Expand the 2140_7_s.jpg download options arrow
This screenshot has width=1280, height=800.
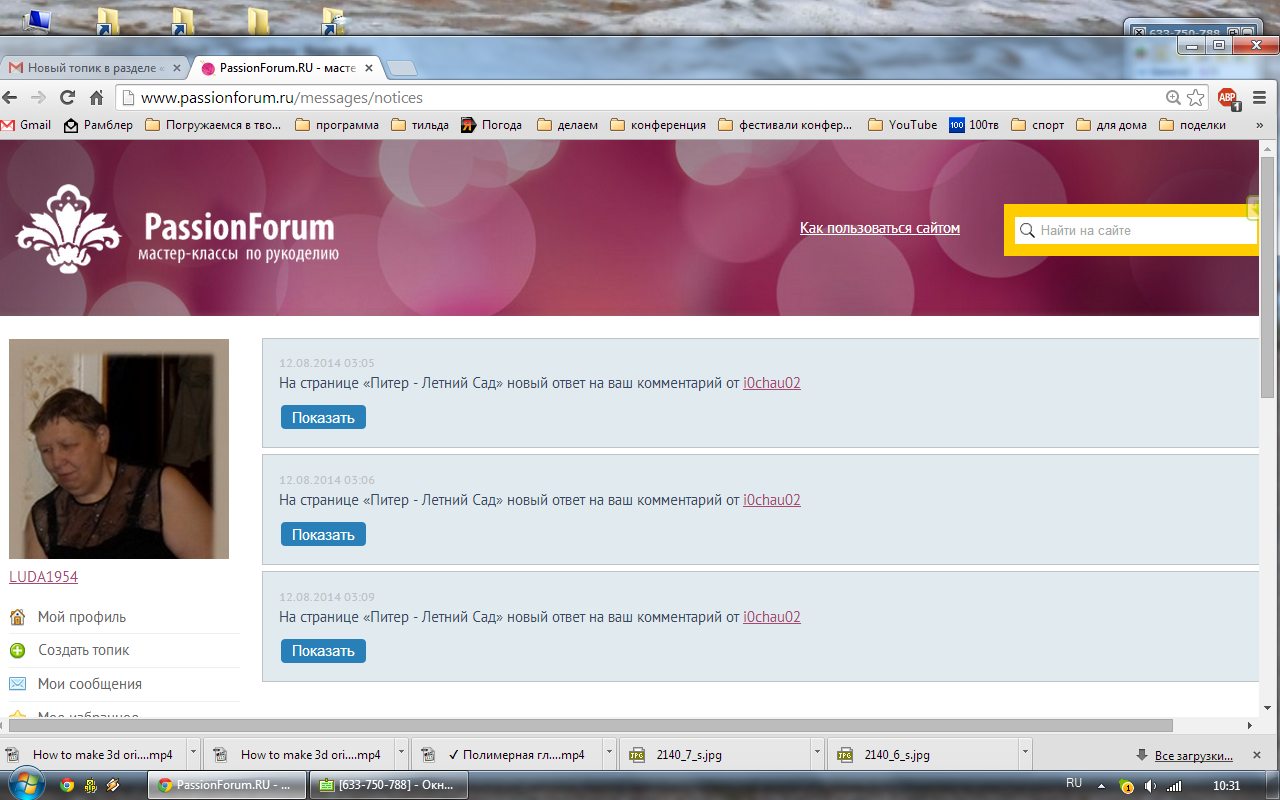click(817, 752)
